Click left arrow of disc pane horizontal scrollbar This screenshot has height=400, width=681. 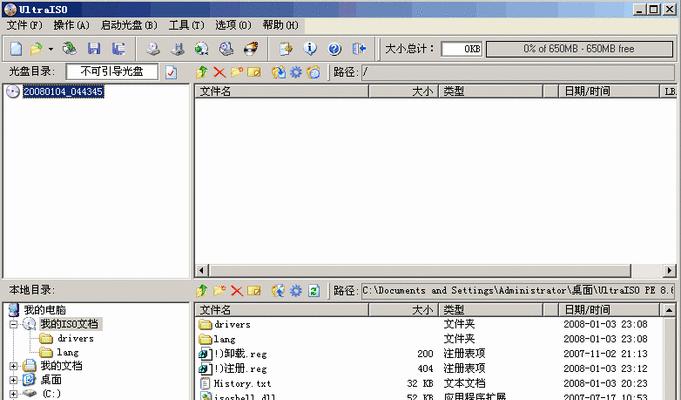click(x=201, y=270)
